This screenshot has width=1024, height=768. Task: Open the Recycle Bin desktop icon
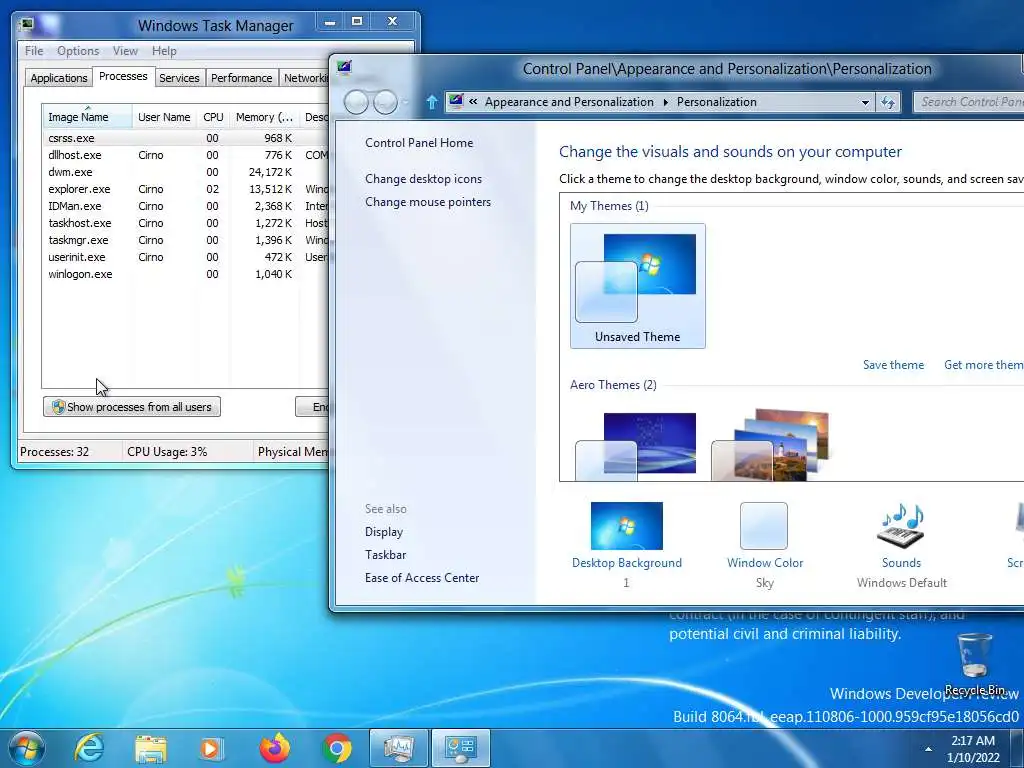coord(974,664)
